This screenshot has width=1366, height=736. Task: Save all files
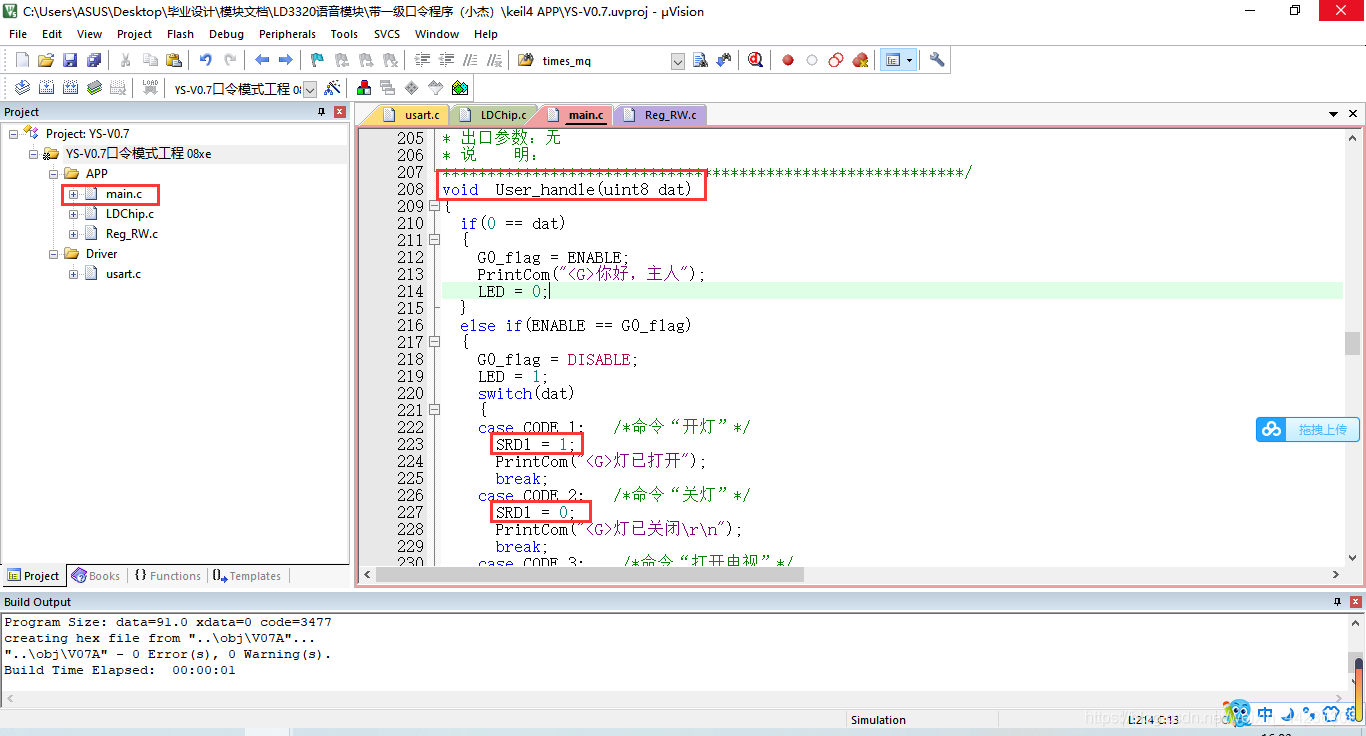pyautogui.click(x=94, y=60)
